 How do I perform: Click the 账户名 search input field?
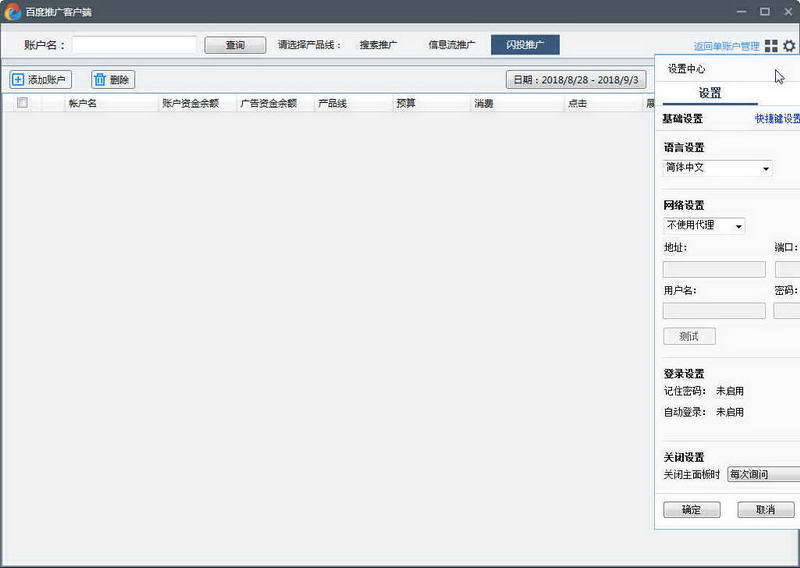(134, 45)
